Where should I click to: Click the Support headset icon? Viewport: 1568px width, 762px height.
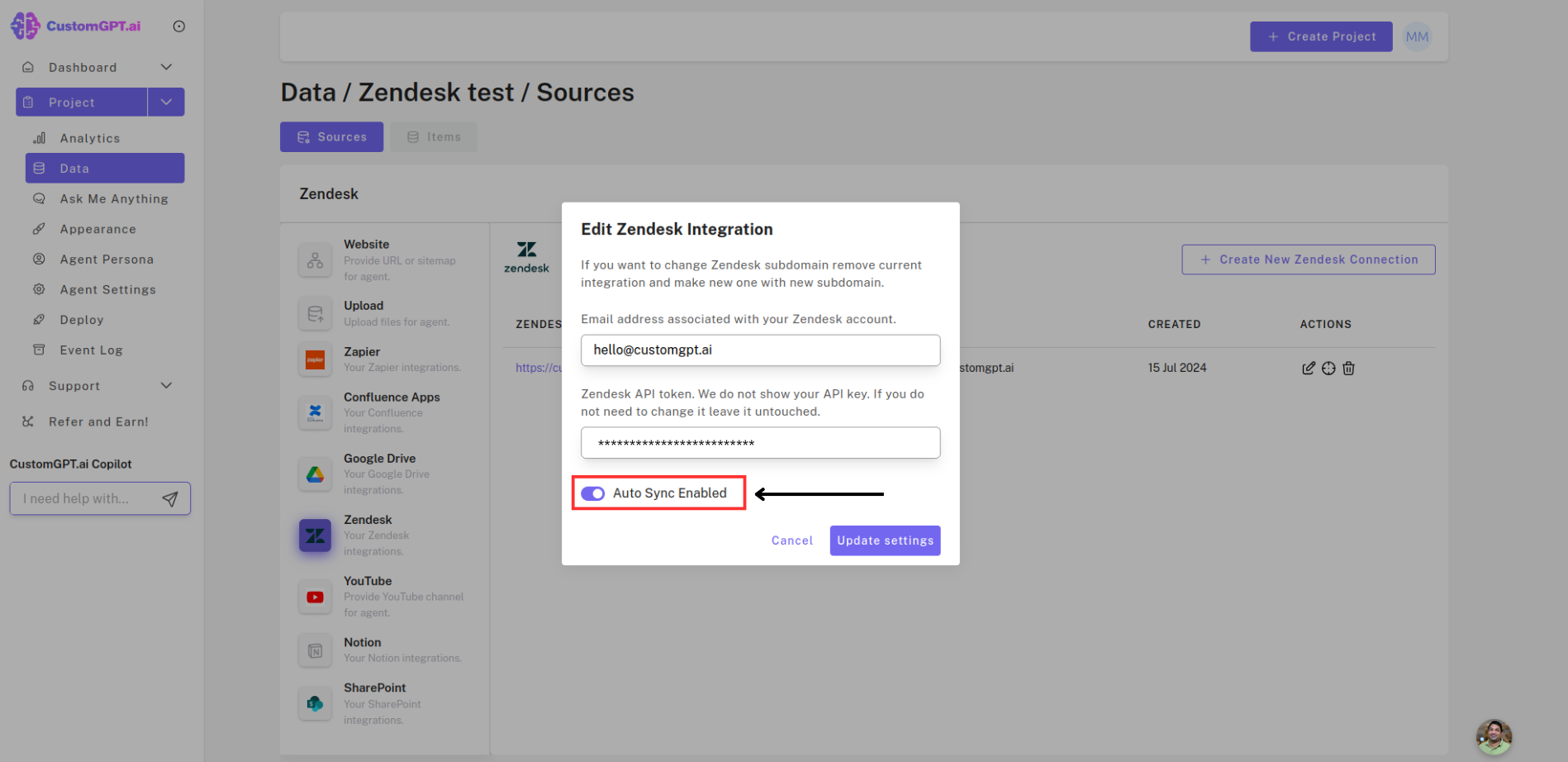pos(28,385)
